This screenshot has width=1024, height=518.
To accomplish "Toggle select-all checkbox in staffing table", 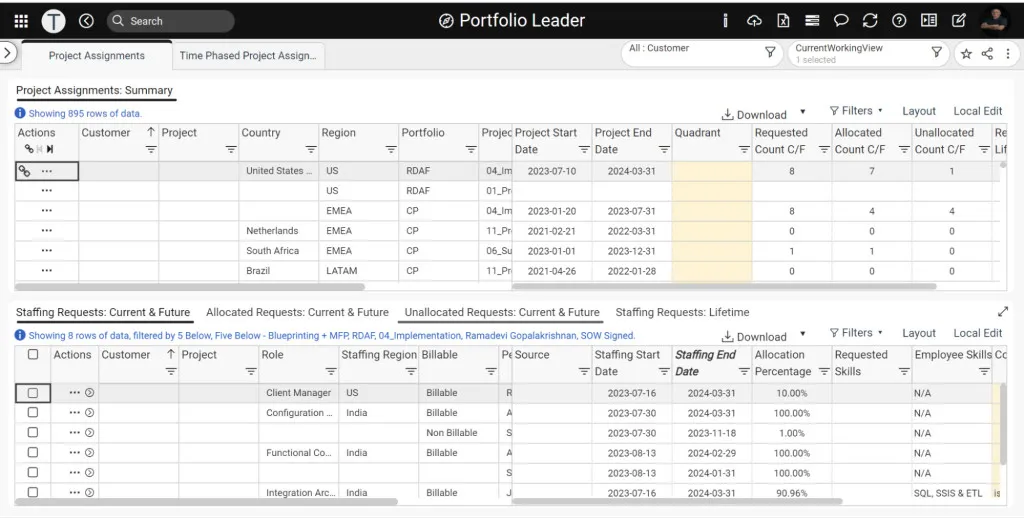I will pyautogui.click(x=33, y=355).
